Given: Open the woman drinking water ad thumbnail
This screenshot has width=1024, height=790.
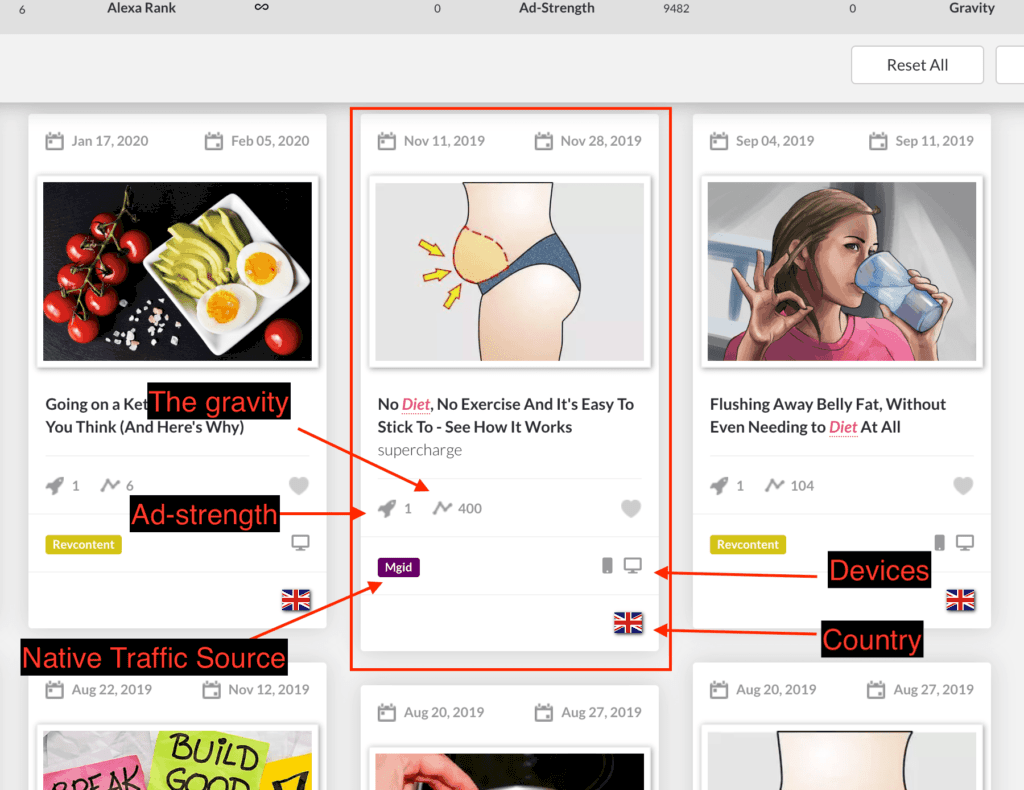Looking at the screenshot, I should tap(842, 272).
